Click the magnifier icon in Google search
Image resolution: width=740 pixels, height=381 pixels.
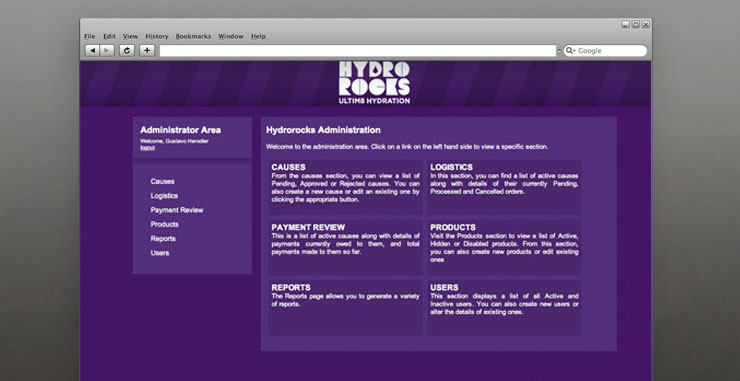pyautogui.click(x=570, y=51)
